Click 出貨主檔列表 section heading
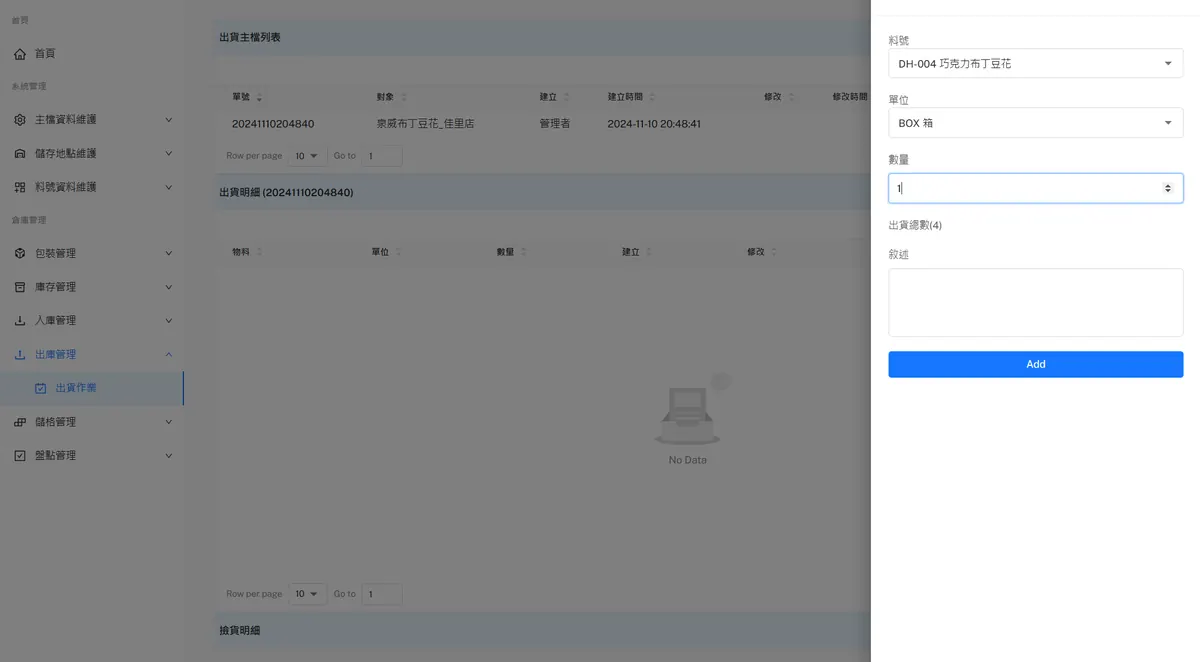1200x662 pixels. point(250,37)
